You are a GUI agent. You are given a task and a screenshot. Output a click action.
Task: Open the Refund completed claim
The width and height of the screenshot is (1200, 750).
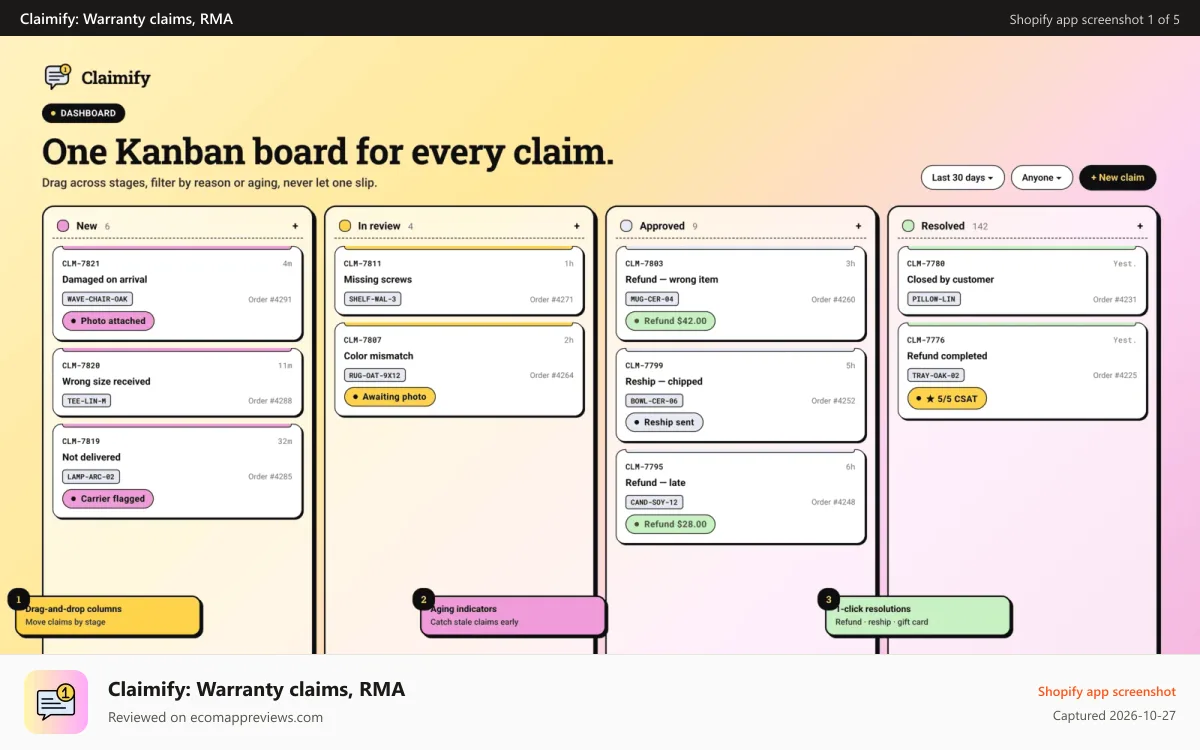[1023, 371]
